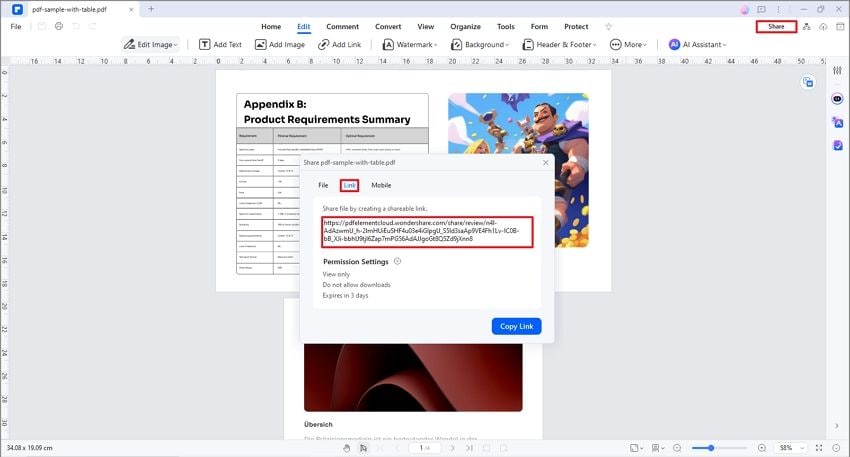Switch to the Convert ribbon tab
Image resolution: width=850 pixels, height=457 pixels.
click(x=388, y=27)
